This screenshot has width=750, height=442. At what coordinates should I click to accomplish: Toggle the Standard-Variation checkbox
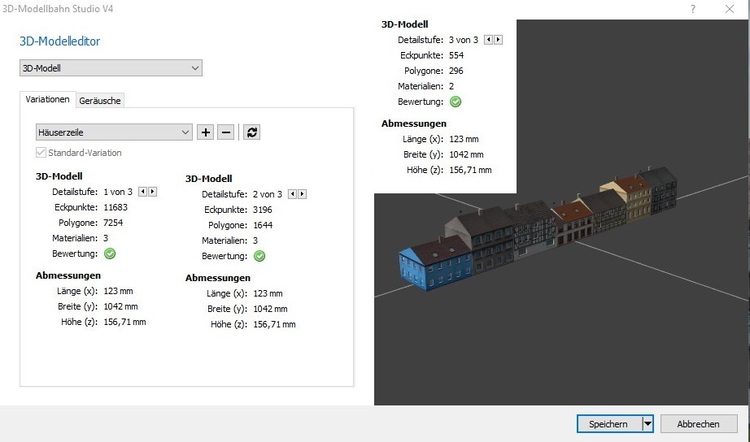coord(41,153)
